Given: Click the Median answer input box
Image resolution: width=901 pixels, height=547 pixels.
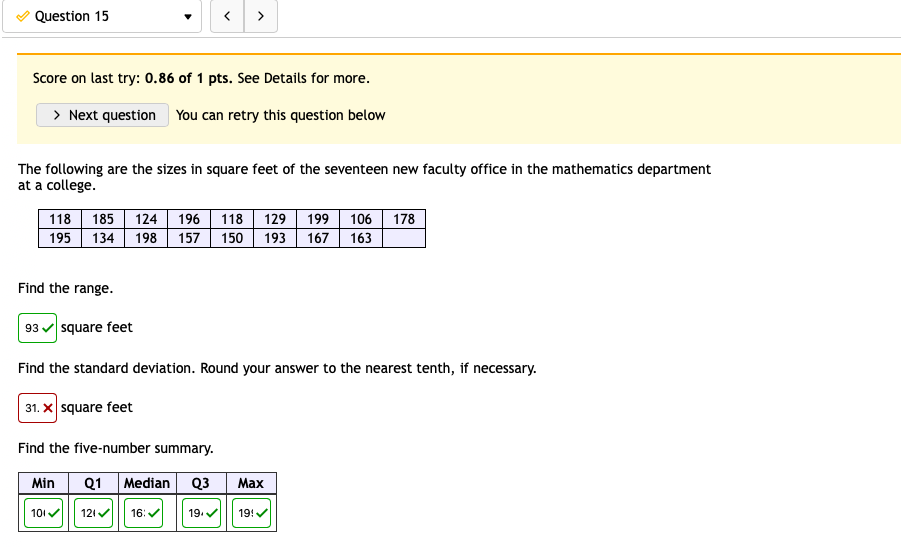Looking at the screenshot, I should [x=143, y=513].
